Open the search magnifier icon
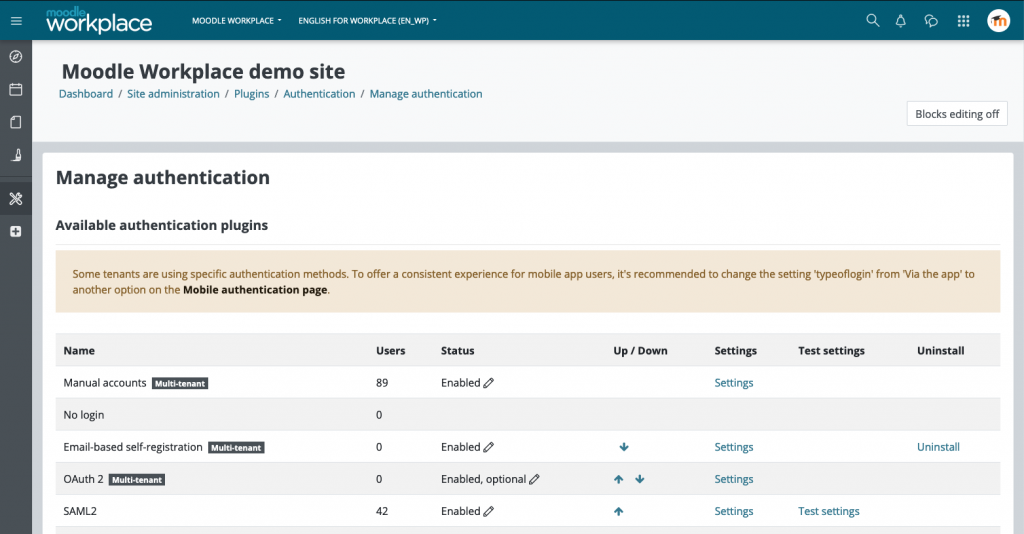This screenshot has width=1024, height=534. pos(872,20)
